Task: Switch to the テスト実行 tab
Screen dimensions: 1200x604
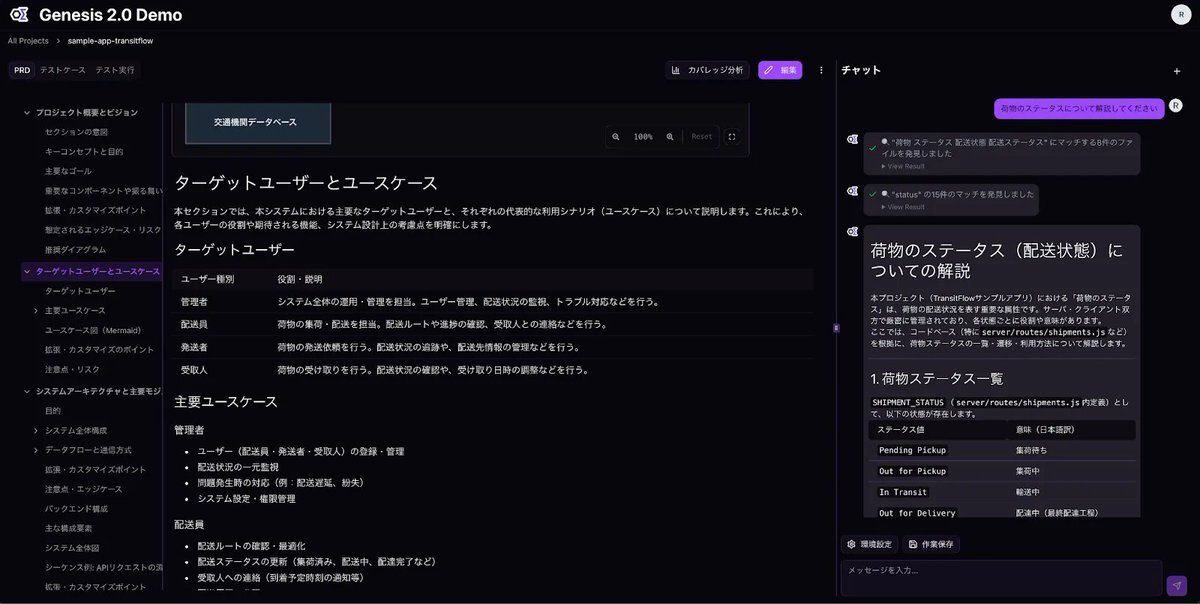Action: coord(114,70)
